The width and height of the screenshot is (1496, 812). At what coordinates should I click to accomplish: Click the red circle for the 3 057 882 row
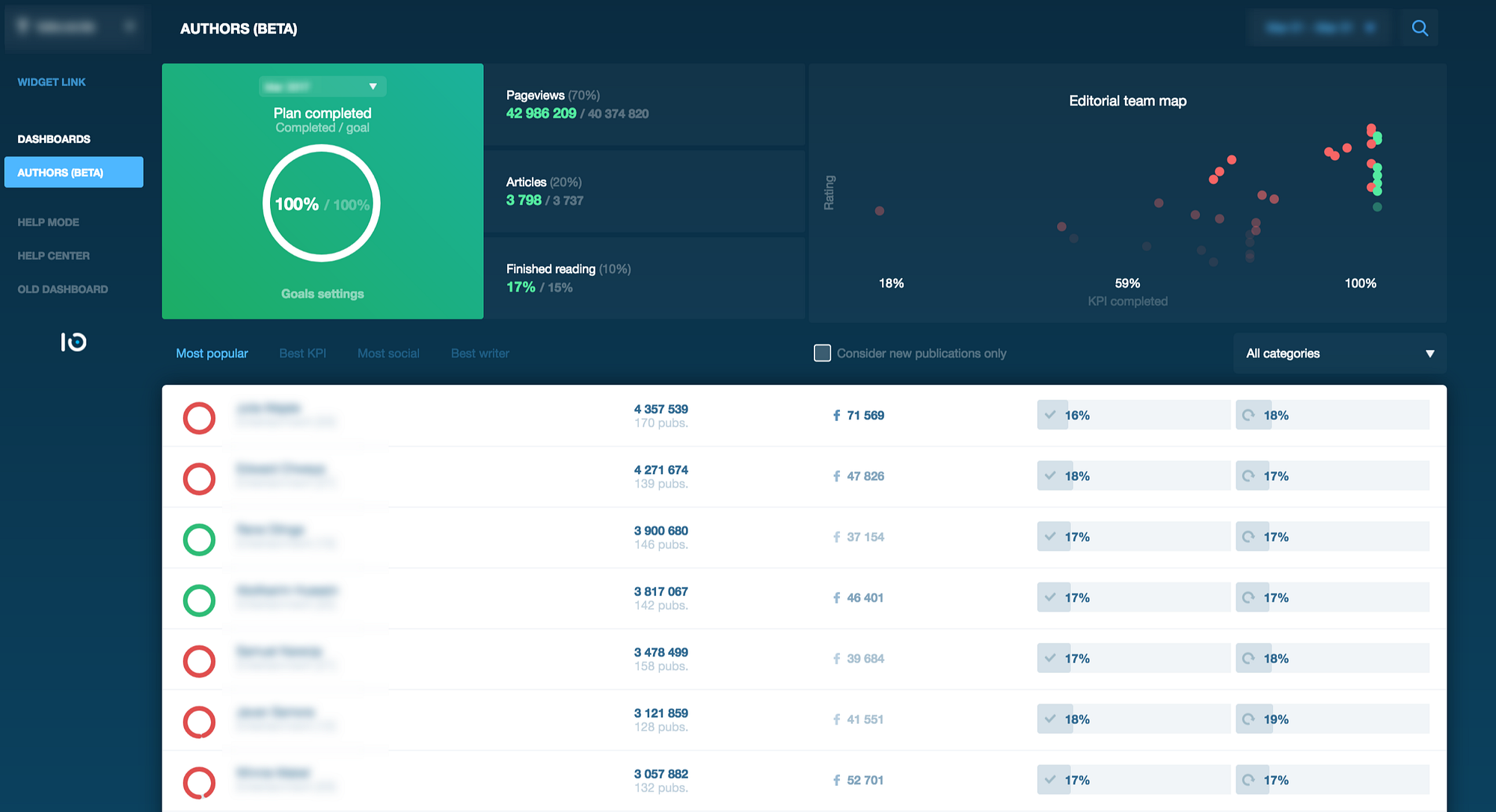(199, 782)
